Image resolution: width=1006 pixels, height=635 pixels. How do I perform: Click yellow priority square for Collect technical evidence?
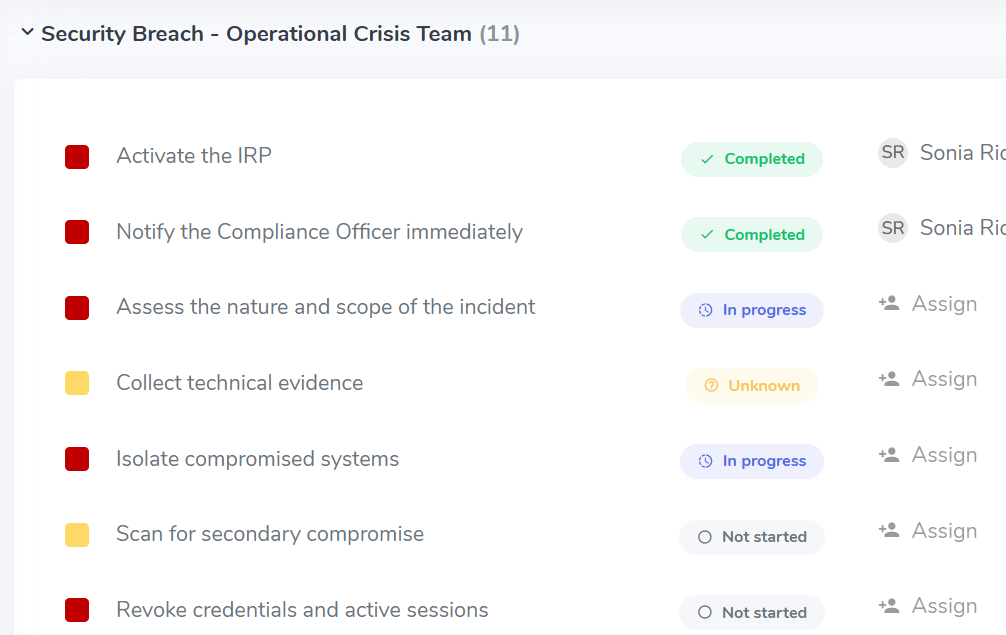click(x=77, y=383)
